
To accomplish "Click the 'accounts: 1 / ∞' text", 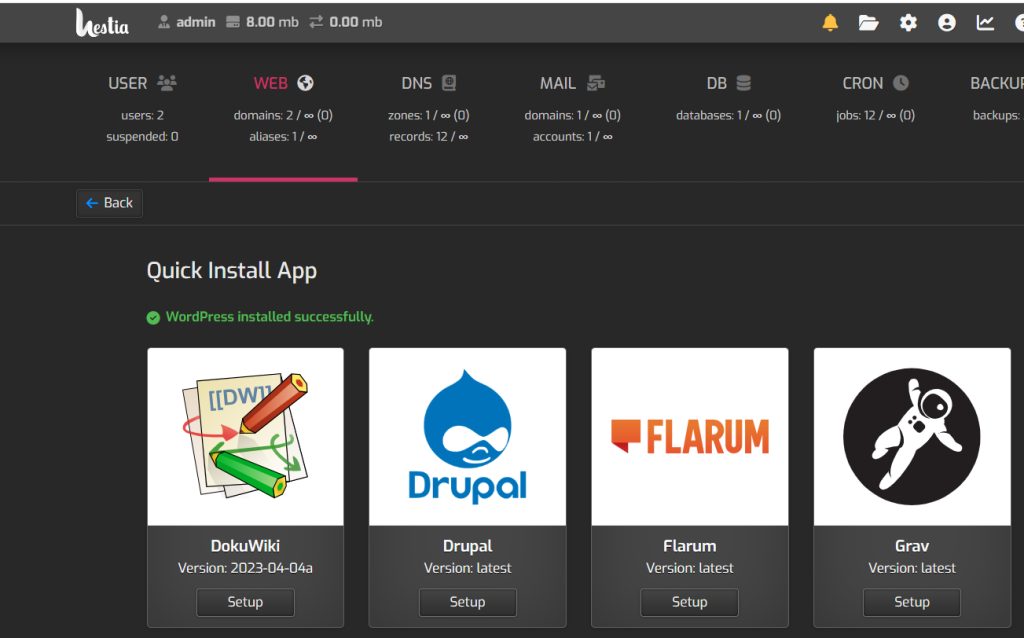I will tap(573, 136).
